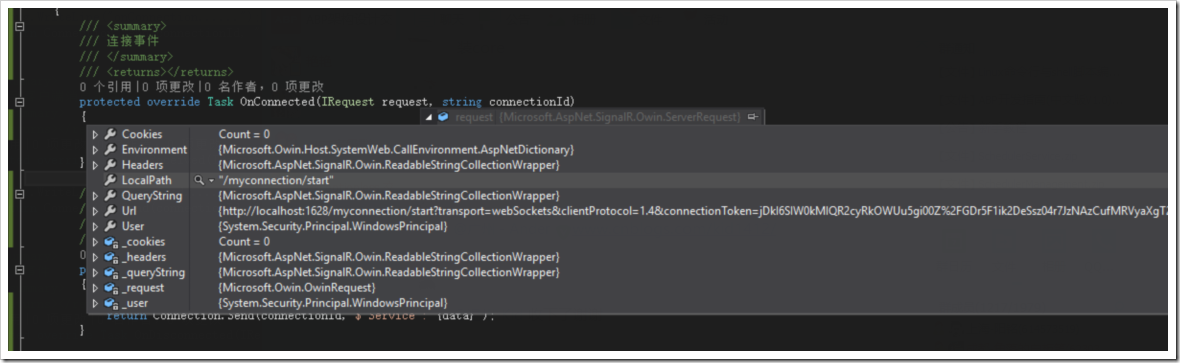Click the _cookies 'Count = 0' value
Viewport: 1180px width, 363px height.
245,242
